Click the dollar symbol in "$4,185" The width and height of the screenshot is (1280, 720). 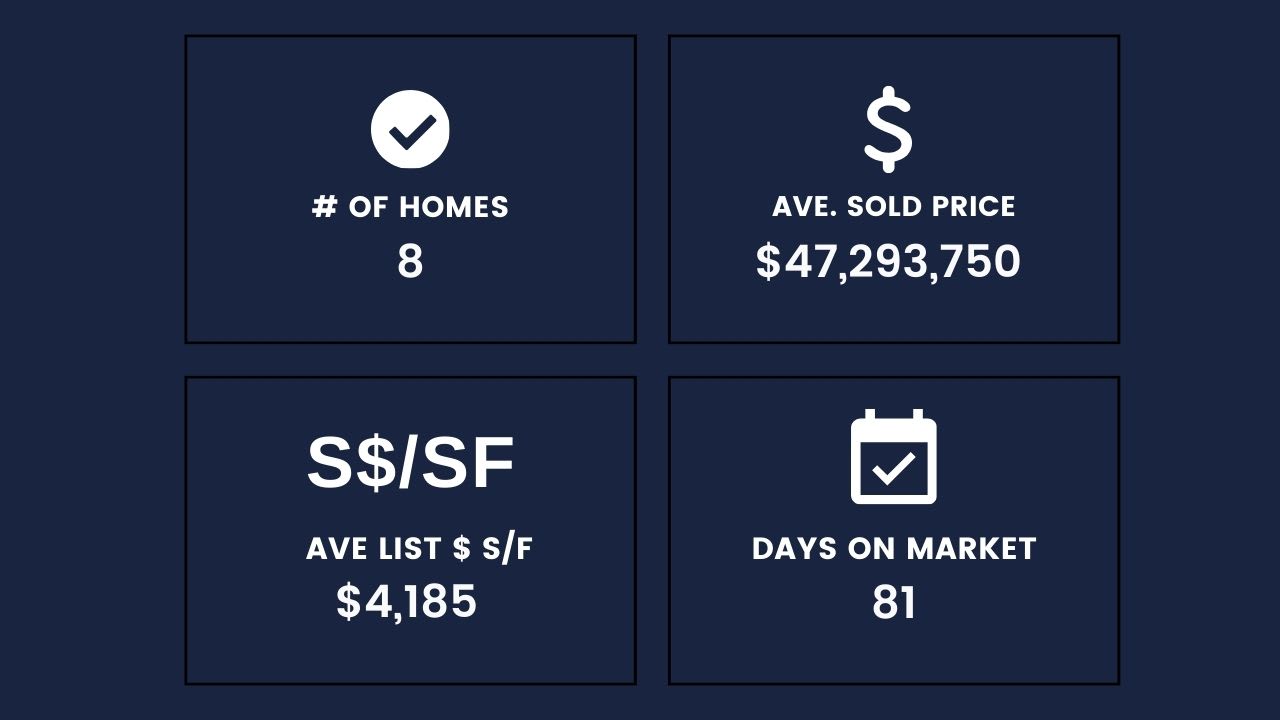tap(348, 602)
